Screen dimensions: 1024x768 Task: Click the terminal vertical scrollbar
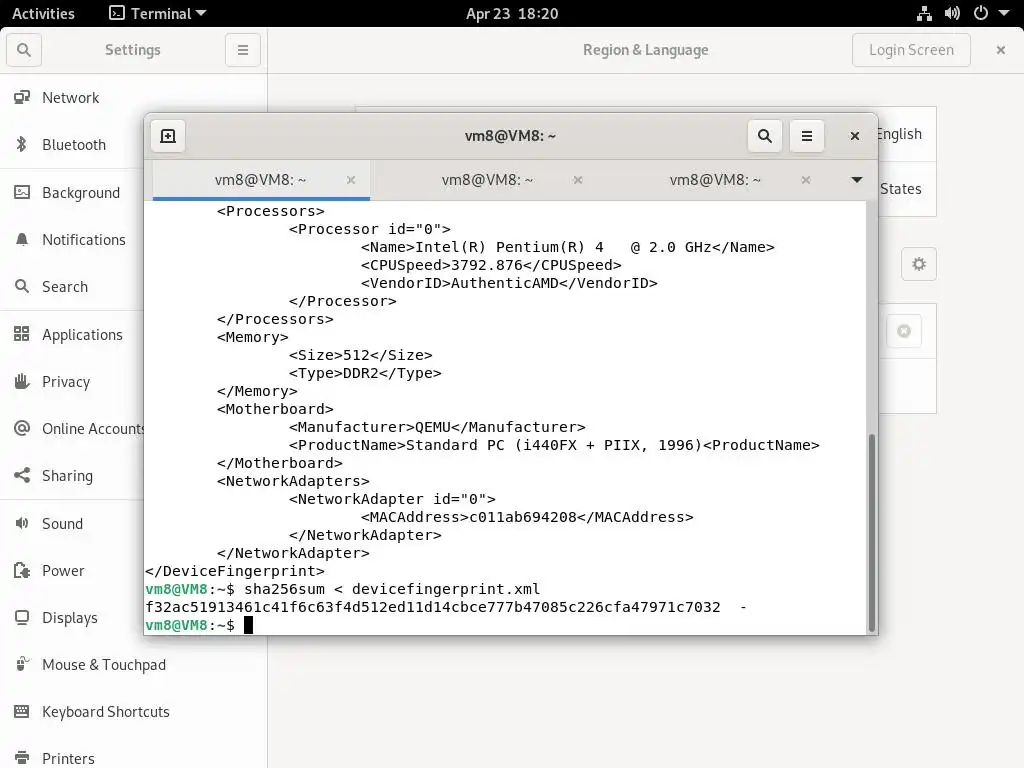click(x=871, y=532)
